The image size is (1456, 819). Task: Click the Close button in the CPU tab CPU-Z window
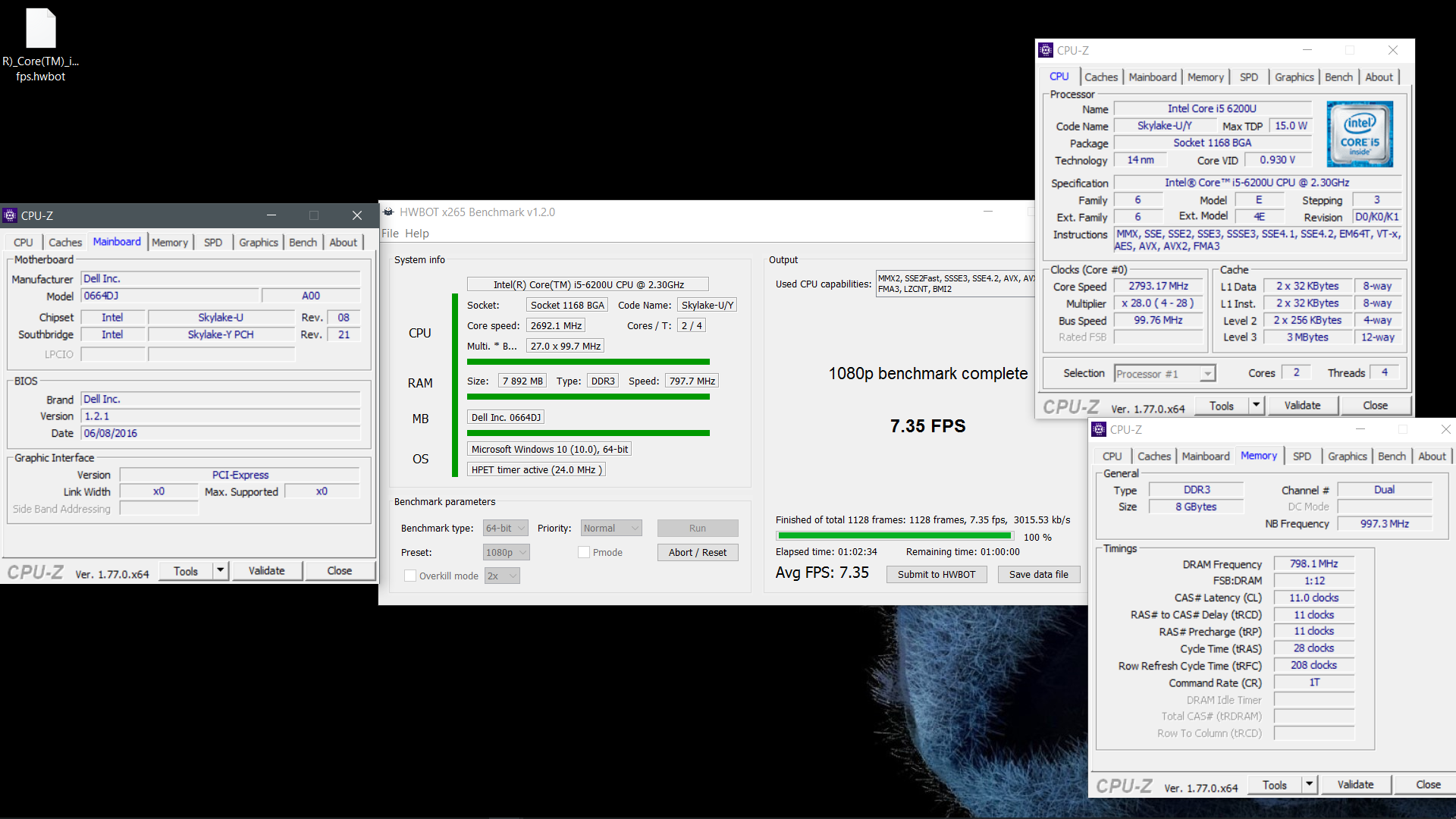tap(1376, 405)
